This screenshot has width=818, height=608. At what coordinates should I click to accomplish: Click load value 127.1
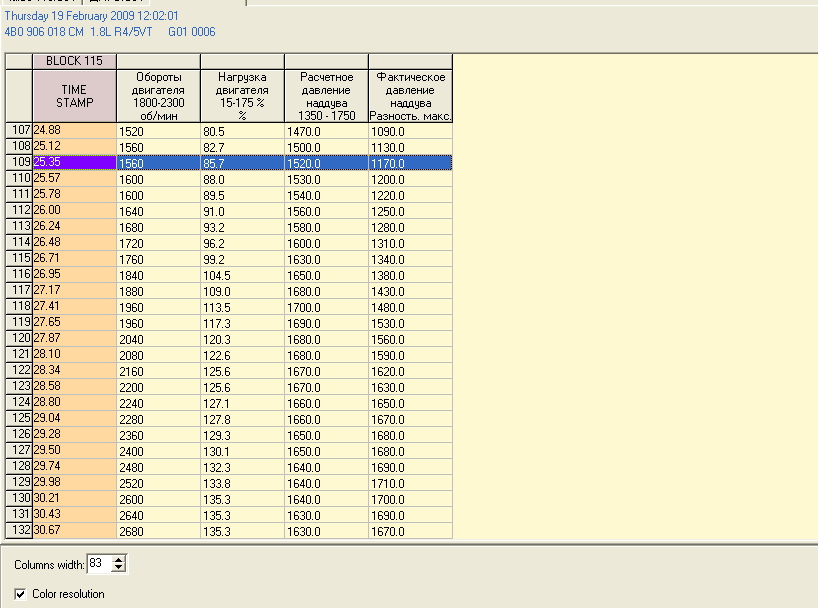point(243,402)
